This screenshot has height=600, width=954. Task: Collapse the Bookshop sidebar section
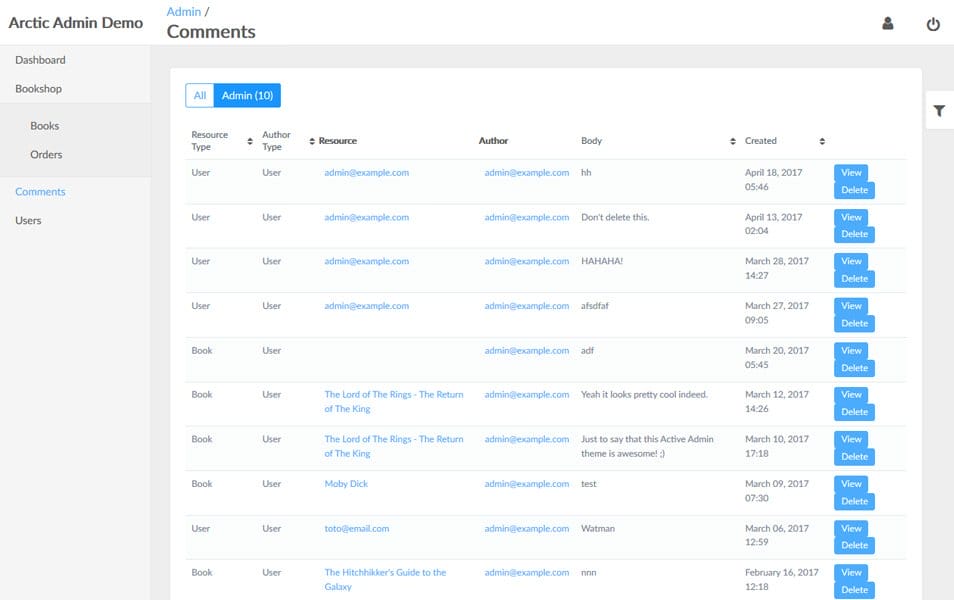pos(38,89)
